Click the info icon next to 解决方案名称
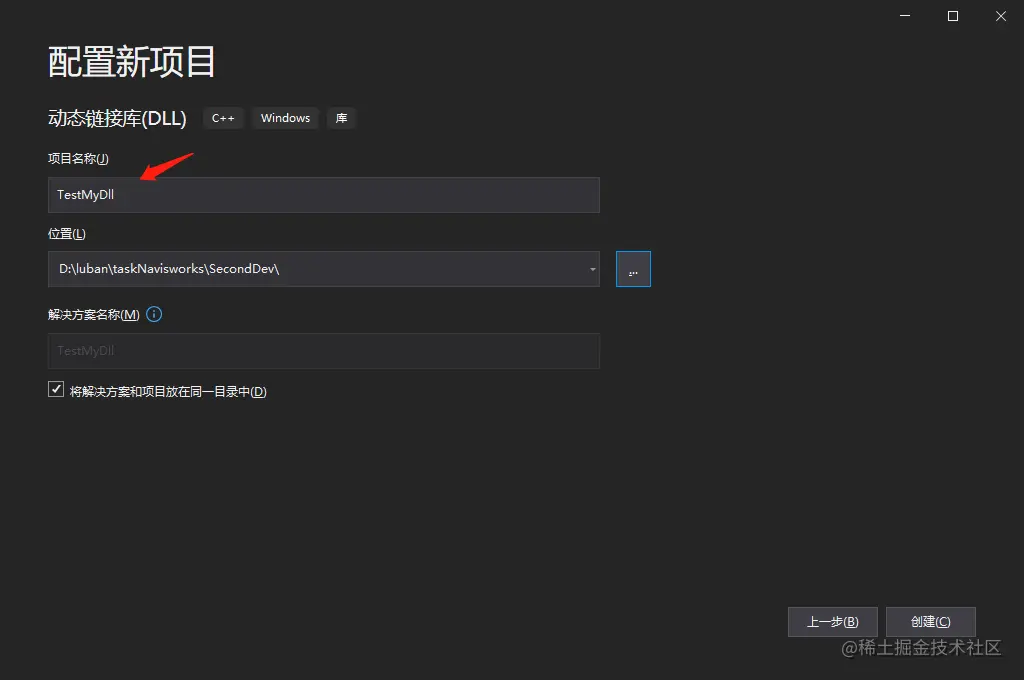Viewport: 1024px width, 680px height. click(153, 314)
